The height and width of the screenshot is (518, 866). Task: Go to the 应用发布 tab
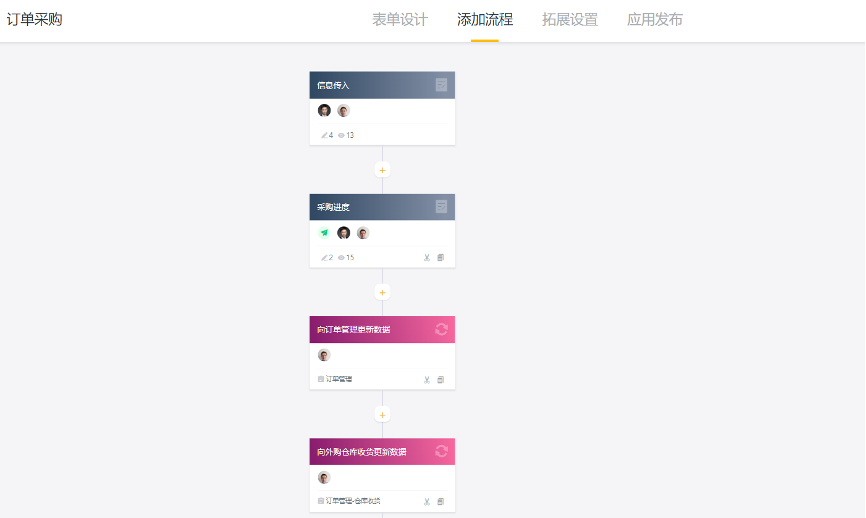(x=655, y=20)
